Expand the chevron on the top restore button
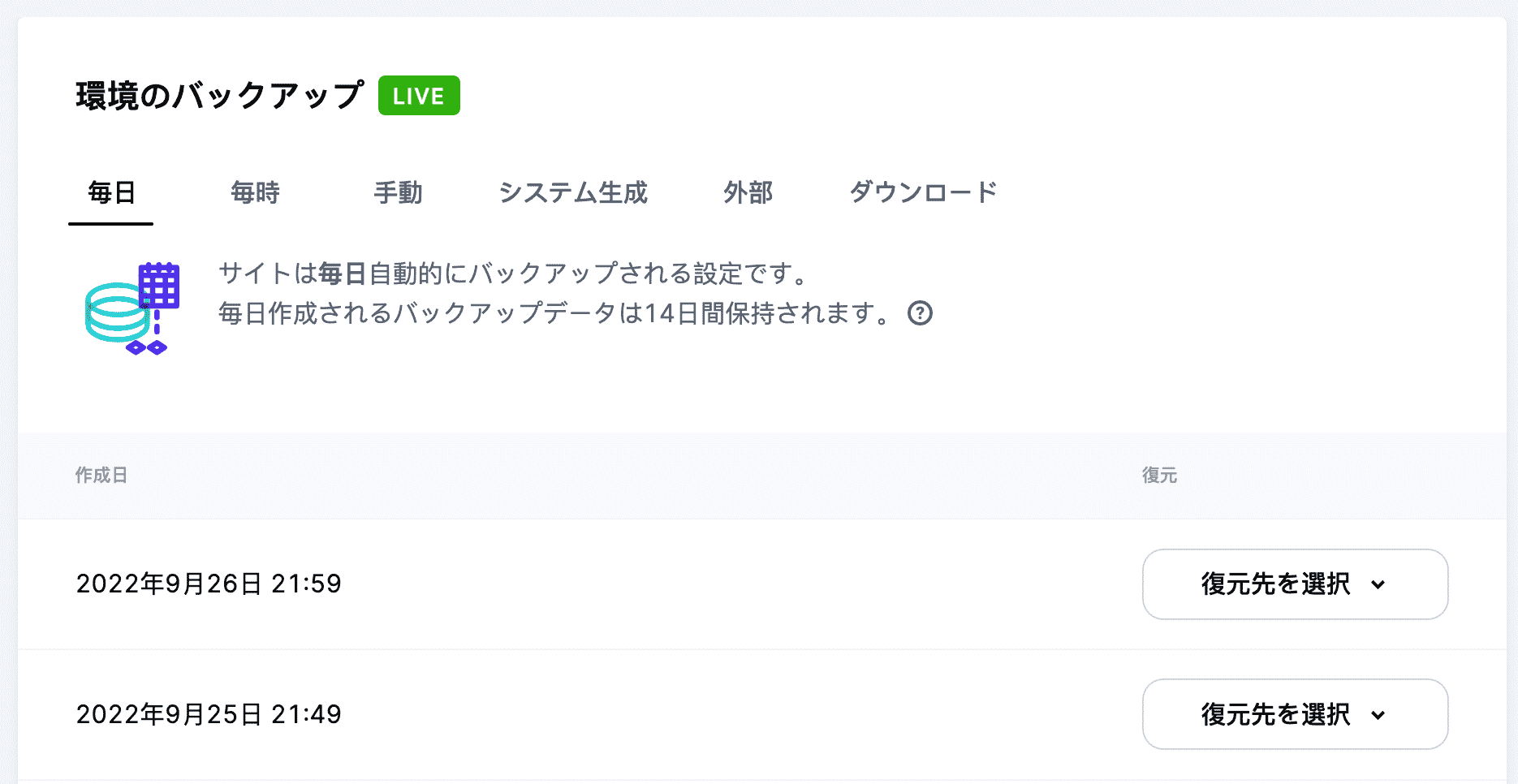1518x784 pixels. tap(1378, 586)
